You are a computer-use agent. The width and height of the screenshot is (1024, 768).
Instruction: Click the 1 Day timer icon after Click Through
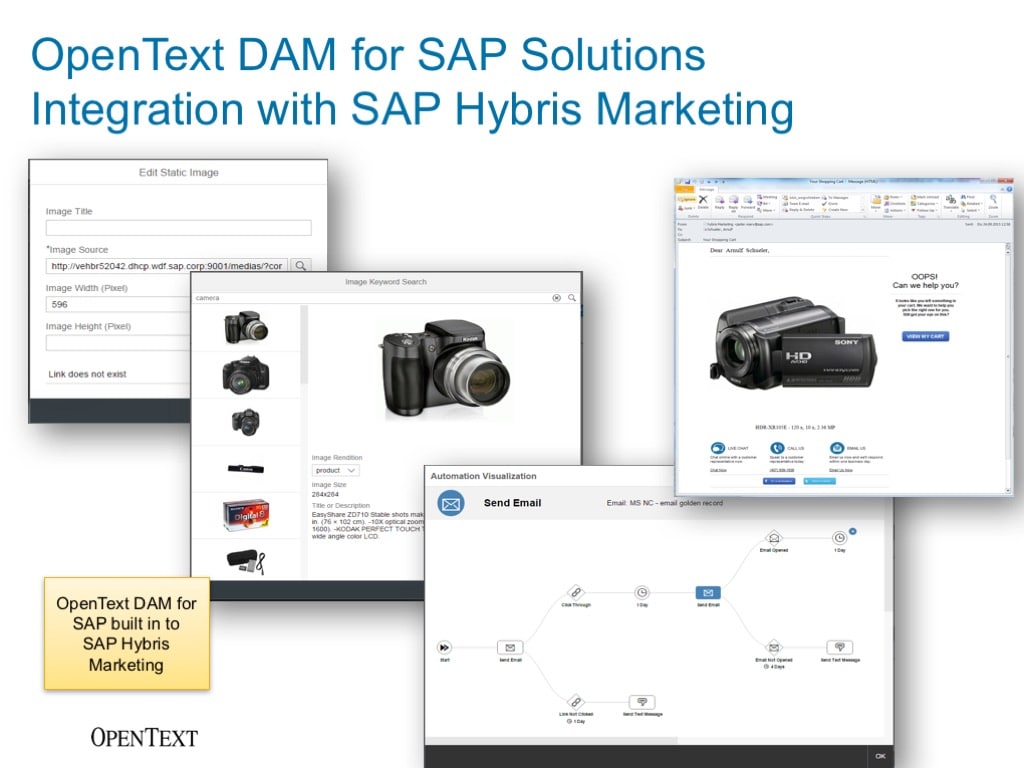point(642,592)
